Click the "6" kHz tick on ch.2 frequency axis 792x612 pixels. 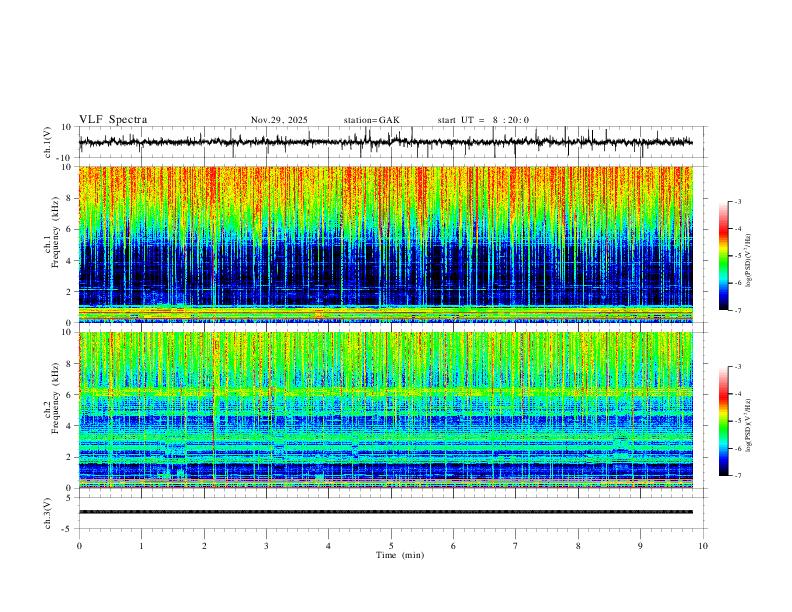coord(69,394)
